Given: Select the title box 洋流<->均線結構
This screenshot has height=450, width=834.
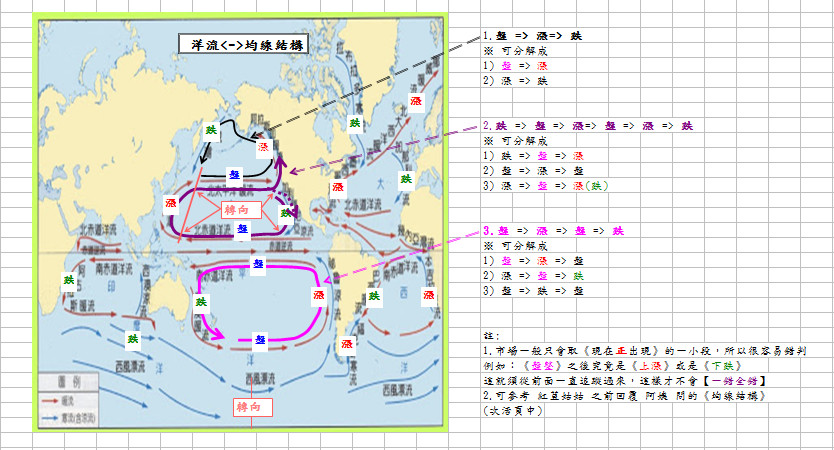Looking at the screenshot, I should [243, 45].
